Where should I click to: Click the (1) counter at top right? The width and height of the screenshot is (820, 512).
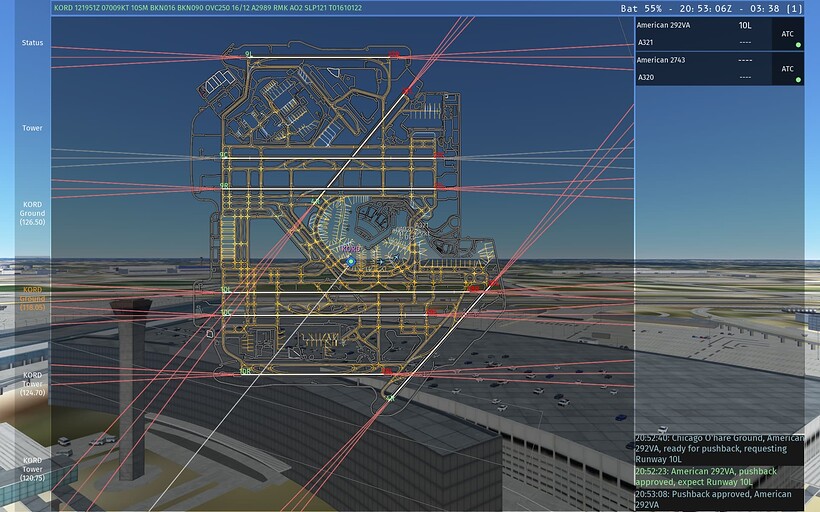coord(795,9)
